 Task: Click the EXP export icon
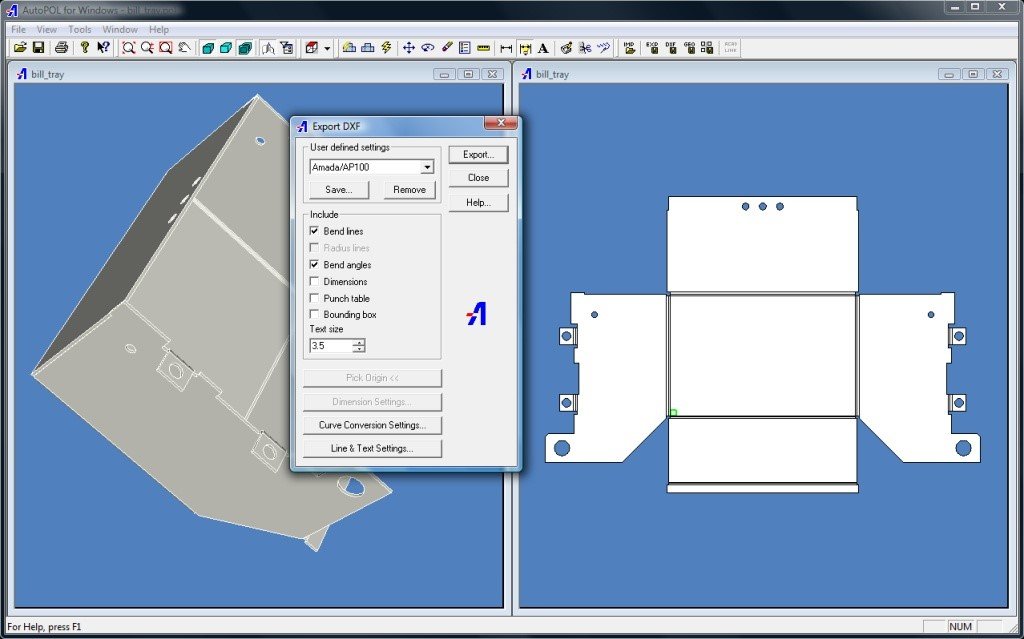[652, 48]
